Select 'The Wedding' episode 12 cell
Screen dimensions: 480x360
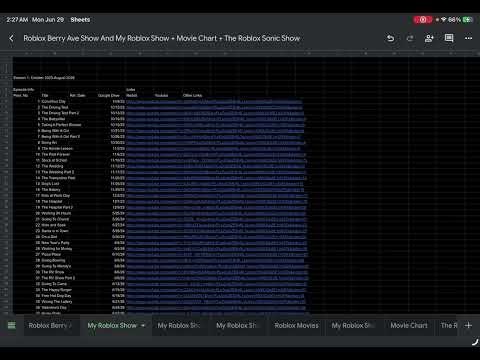(x=52, y=166)
